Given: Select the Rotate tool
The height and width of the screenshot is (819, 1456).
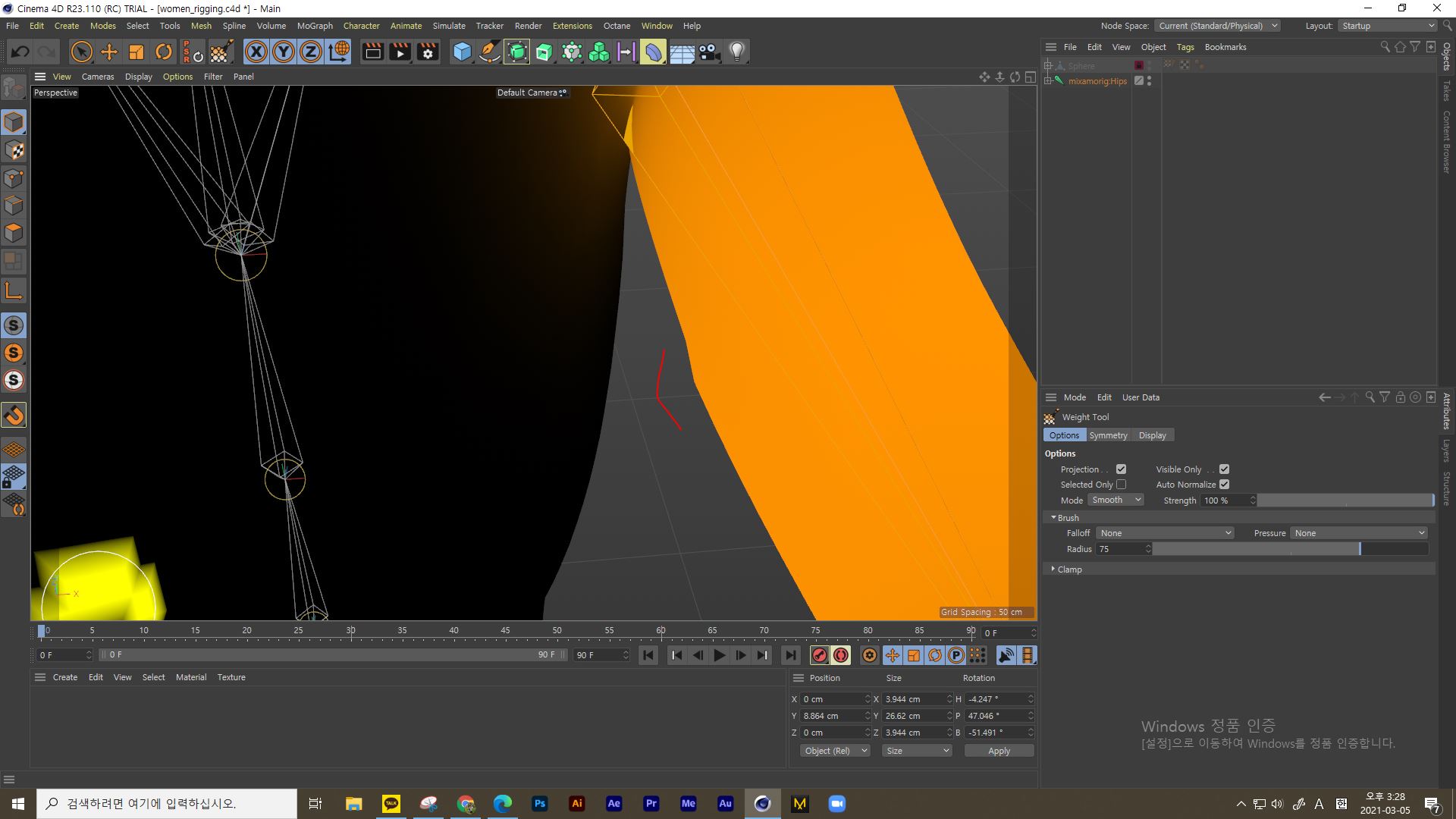Looking at the screenshot, I should click(164, 52).
